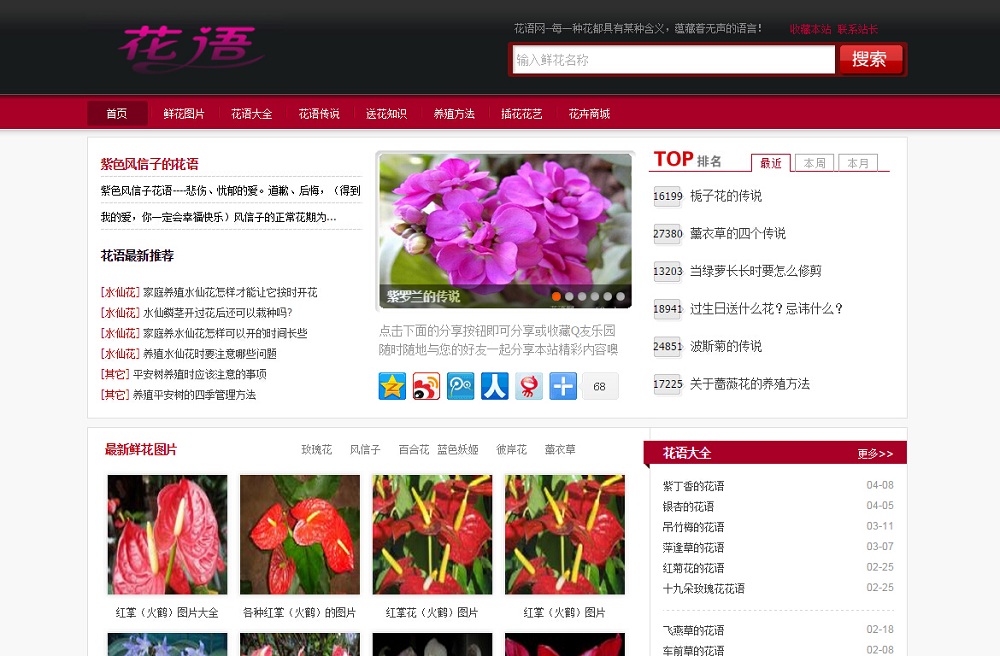Image resolution: width=1000 pixels, height=656 pixels.
Task: Switch TOP ranking to the 本月 tab
Action: [858, 163]
